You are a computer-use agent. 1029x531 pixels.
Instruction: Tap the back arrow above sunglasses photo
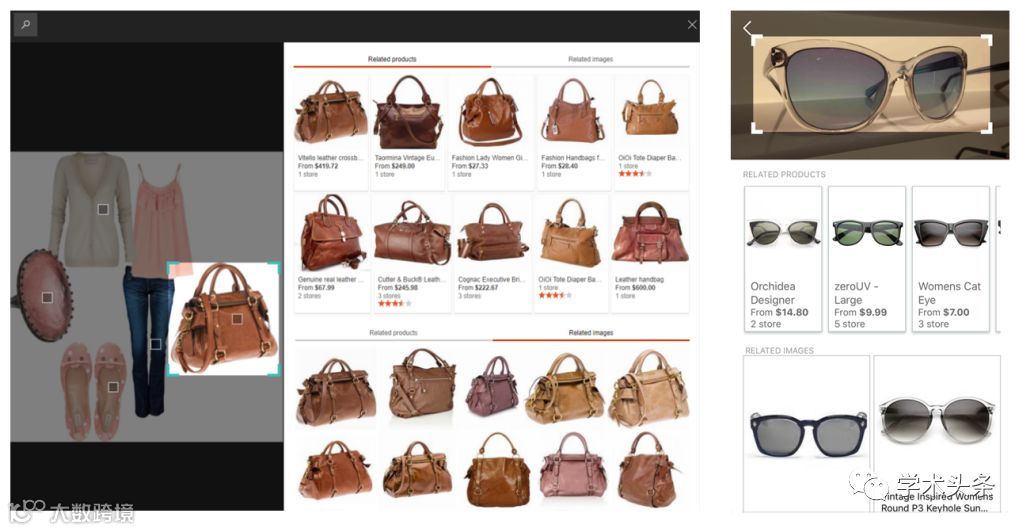747,28
